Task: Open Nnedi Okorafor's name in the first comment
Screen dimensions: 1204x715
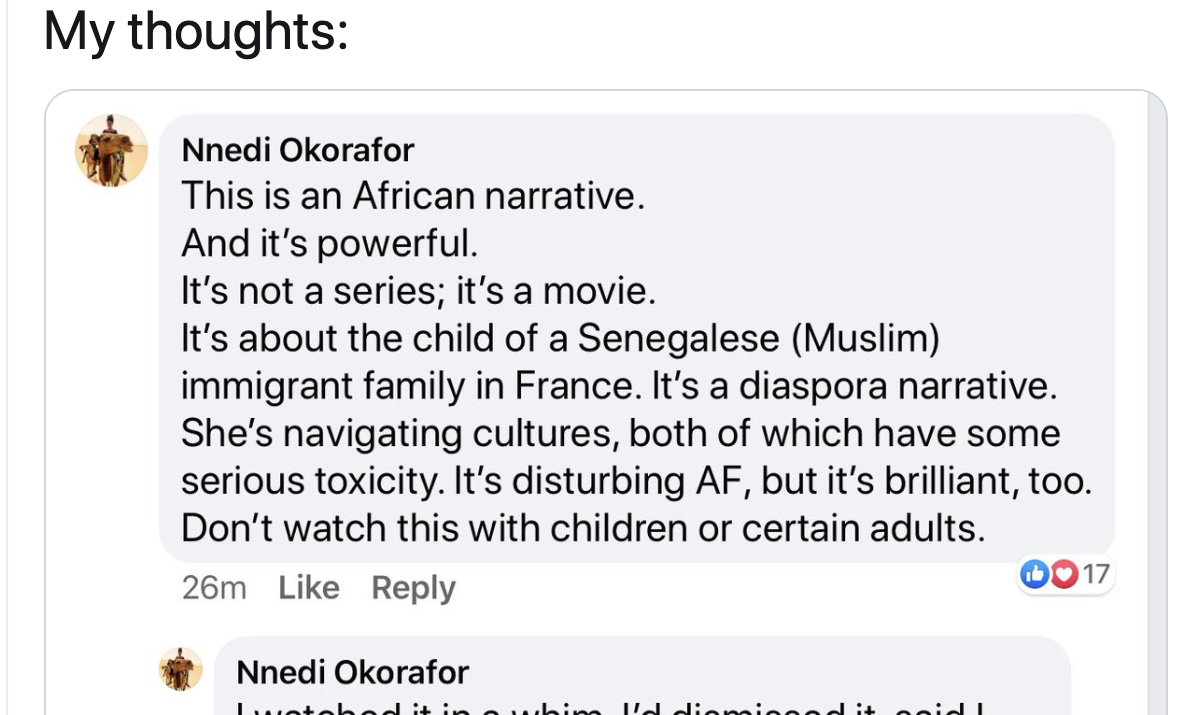Action: click(x=298, y=150)
